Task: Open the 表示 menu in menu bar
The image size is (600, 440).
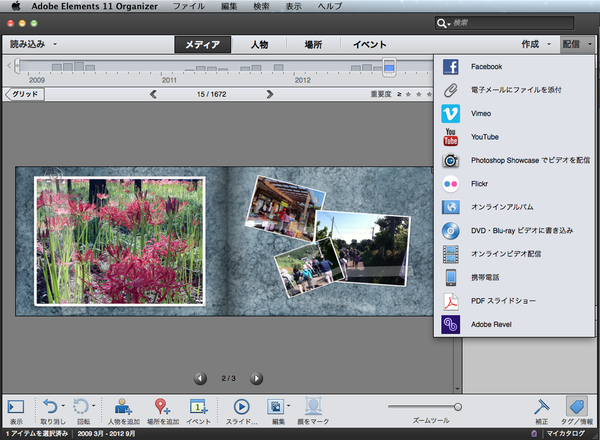Action: (293, 6)
